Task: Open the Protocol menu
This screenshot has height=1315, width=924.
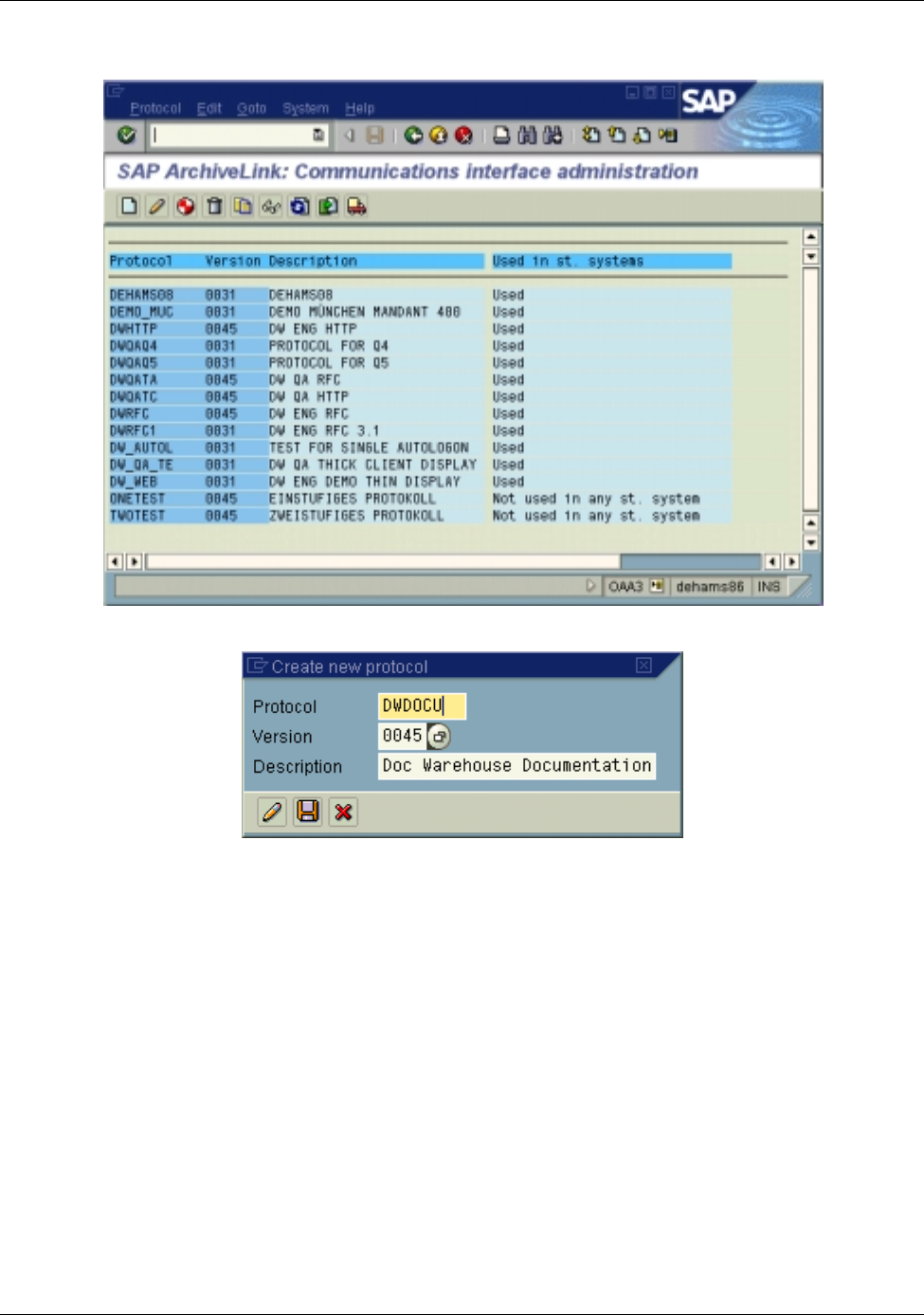Action: pos(155,108)
